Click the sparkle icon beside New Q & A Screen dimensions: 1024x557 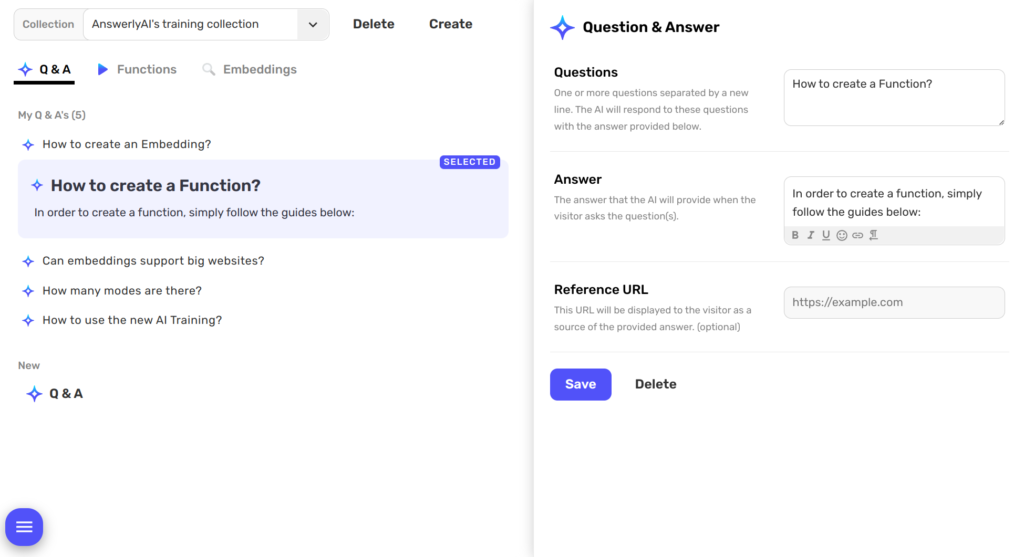coord(35,394)
